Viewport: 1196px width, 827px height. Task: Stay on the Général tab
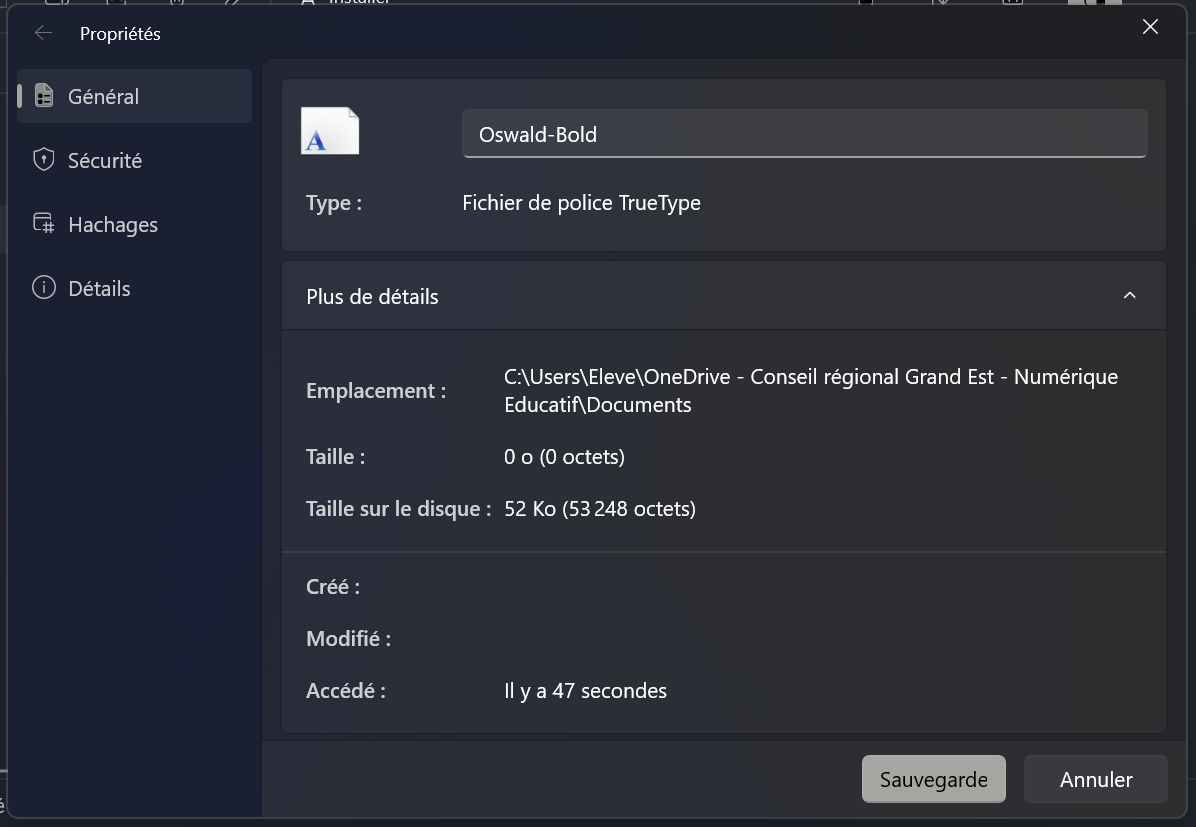point(103,96)
